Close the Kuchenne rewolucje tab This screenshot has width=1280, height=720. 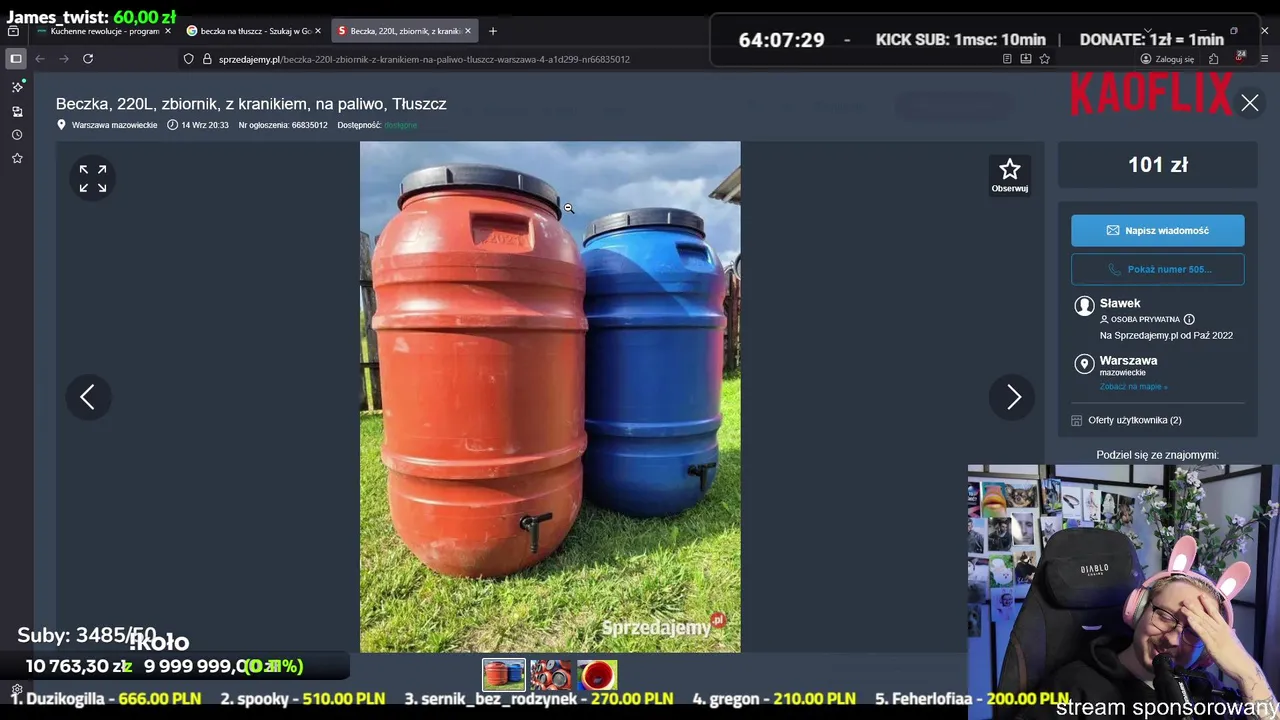tap(168, 31)
